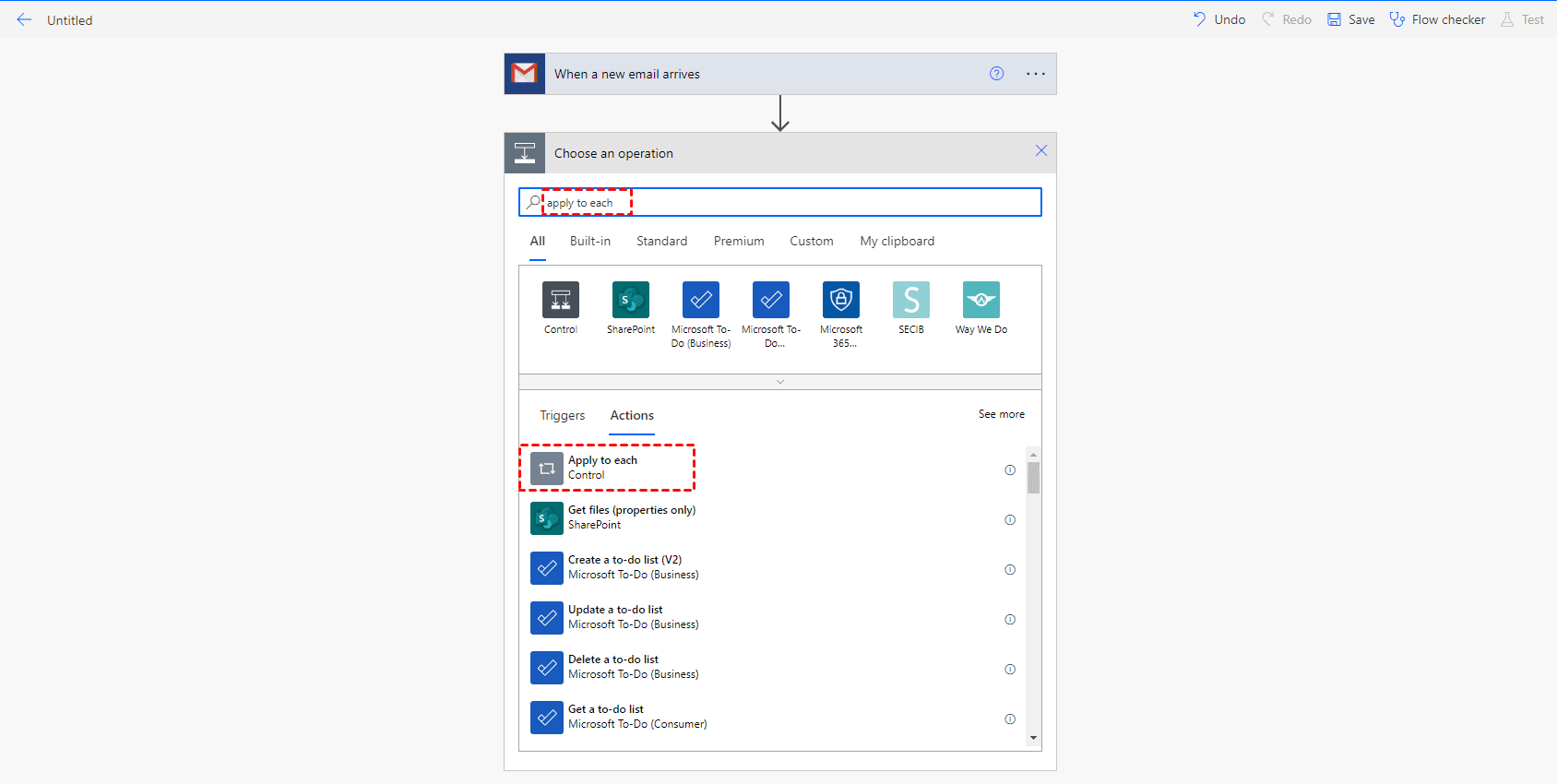
Task: Show info for Get a to-do list
Action: [x=1010, y=719]
